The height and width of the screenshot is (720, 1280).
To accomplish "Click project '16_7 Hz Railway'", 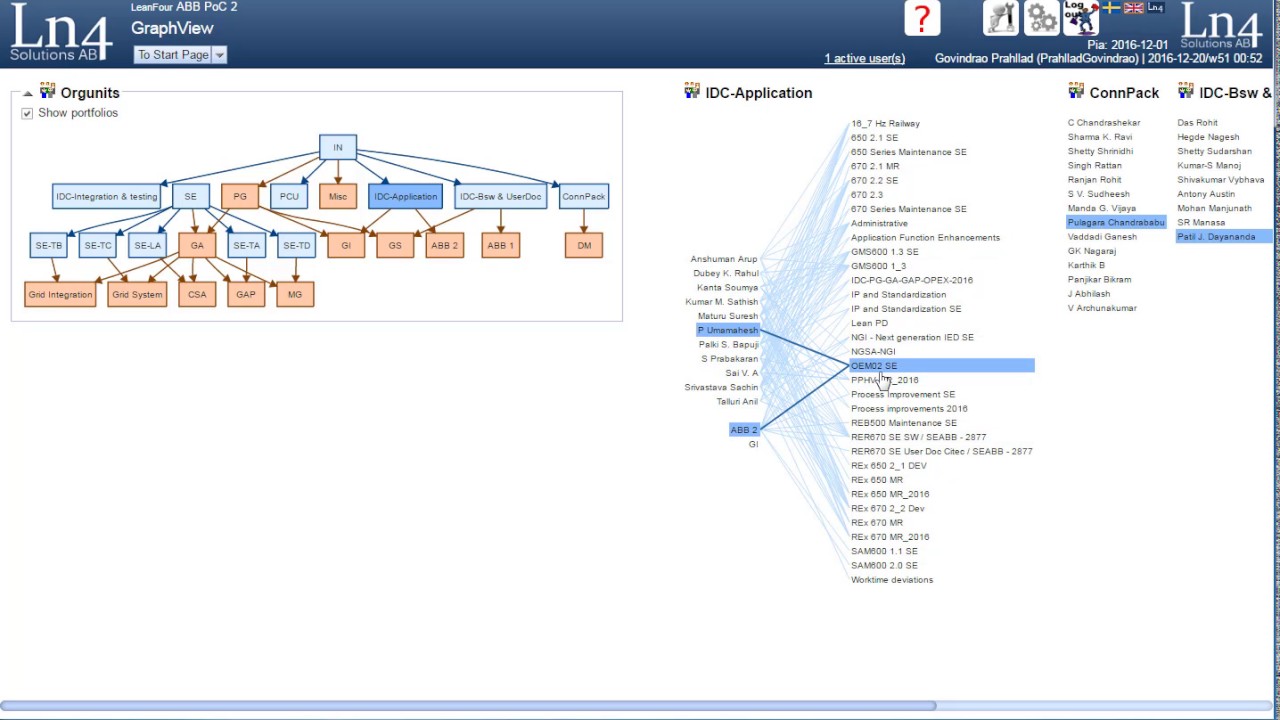I will point(885,123).
